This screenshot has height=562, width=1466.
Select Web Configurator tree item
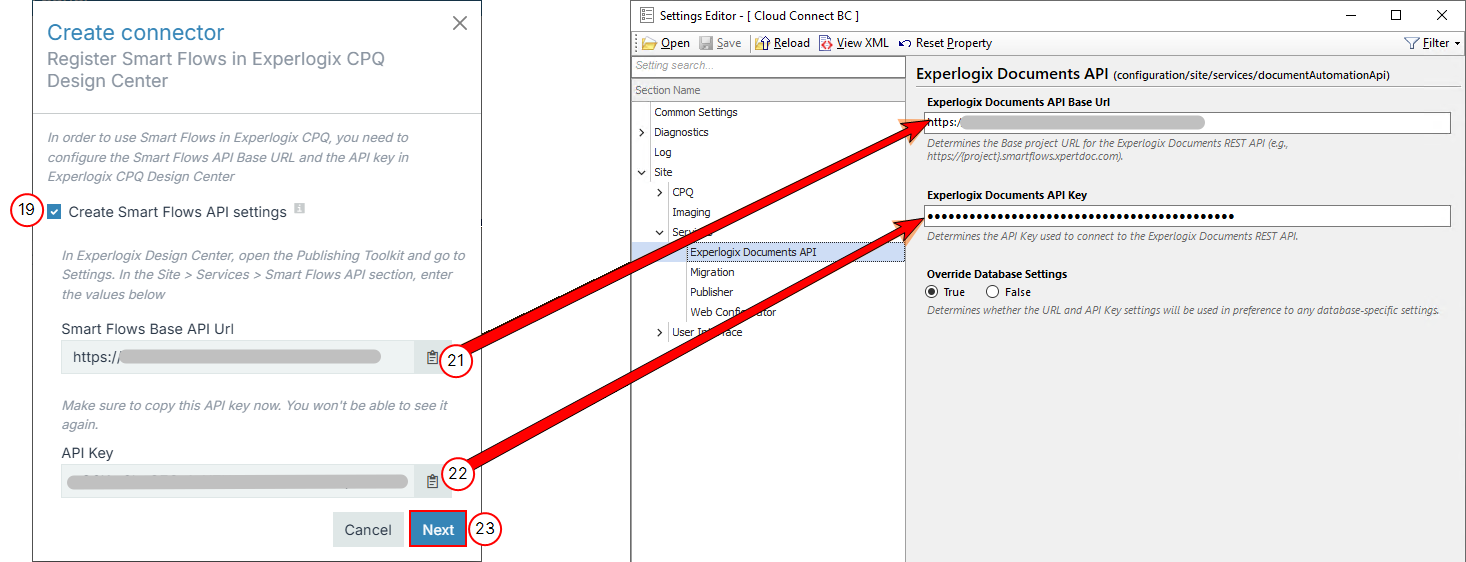[x=733, y=312]
